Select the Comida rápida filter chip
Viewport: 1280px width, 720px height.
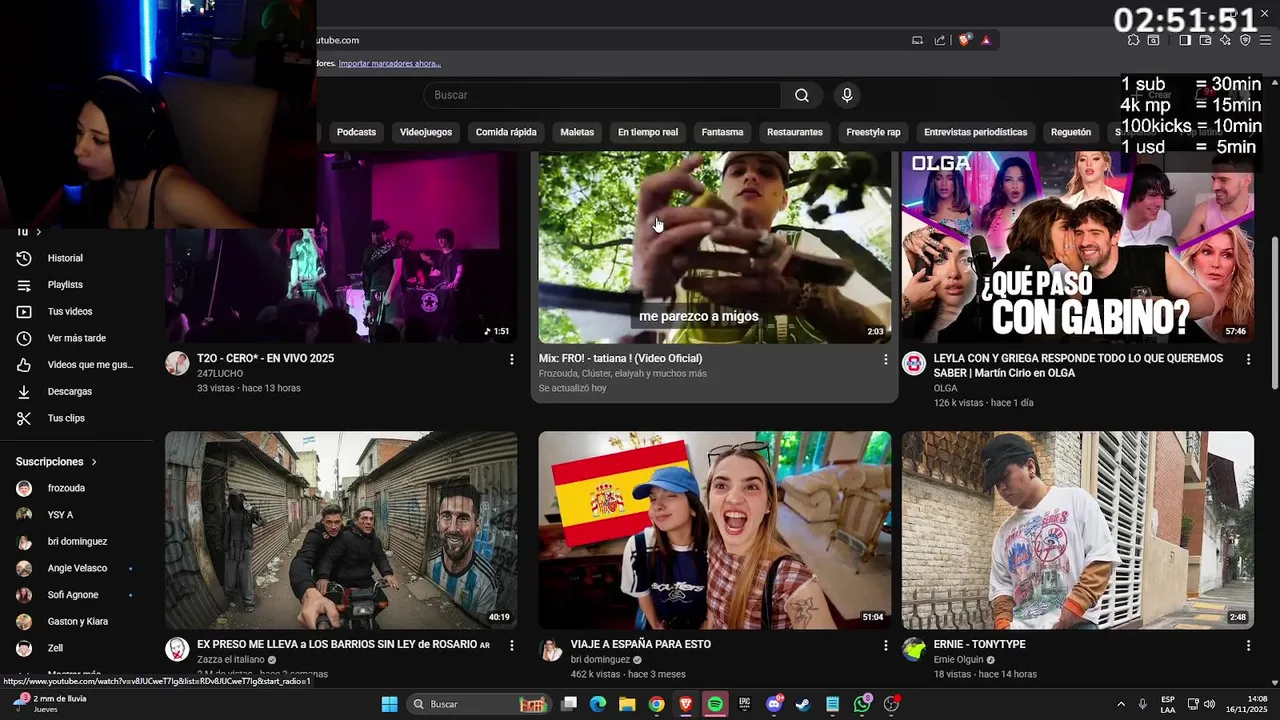[506, 132]
